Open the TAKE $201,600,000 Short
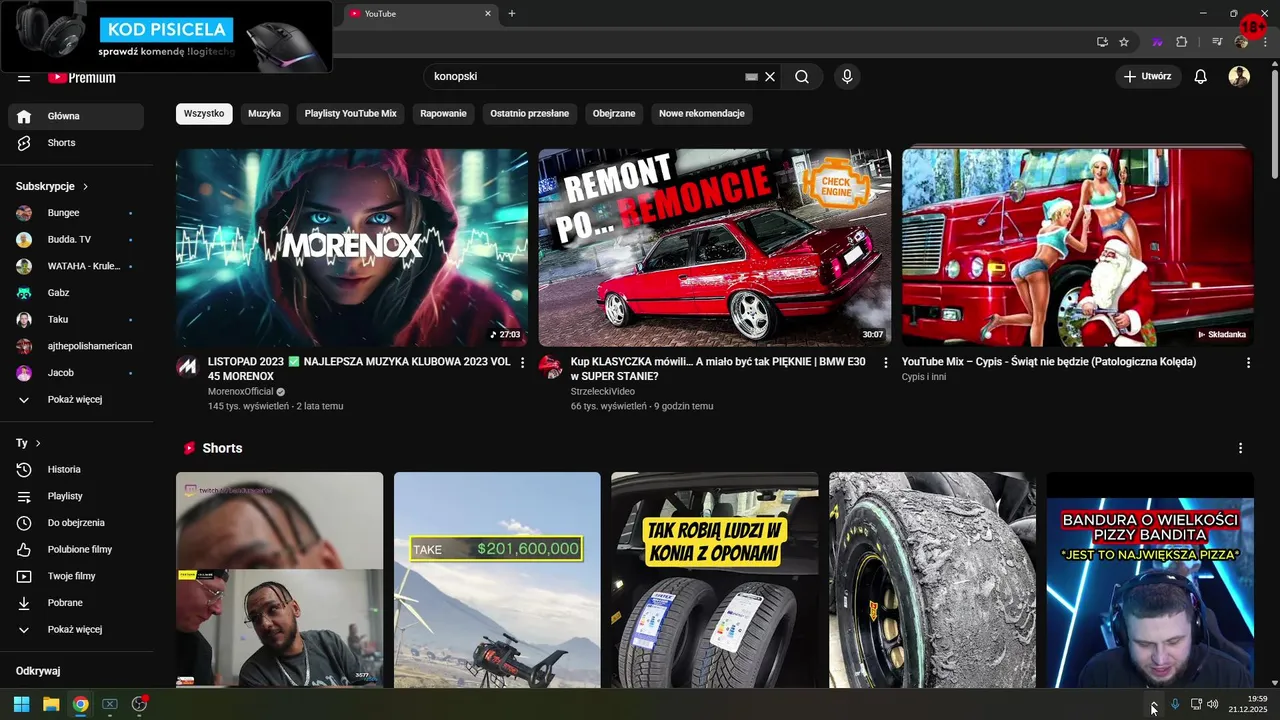 [497, 580]
